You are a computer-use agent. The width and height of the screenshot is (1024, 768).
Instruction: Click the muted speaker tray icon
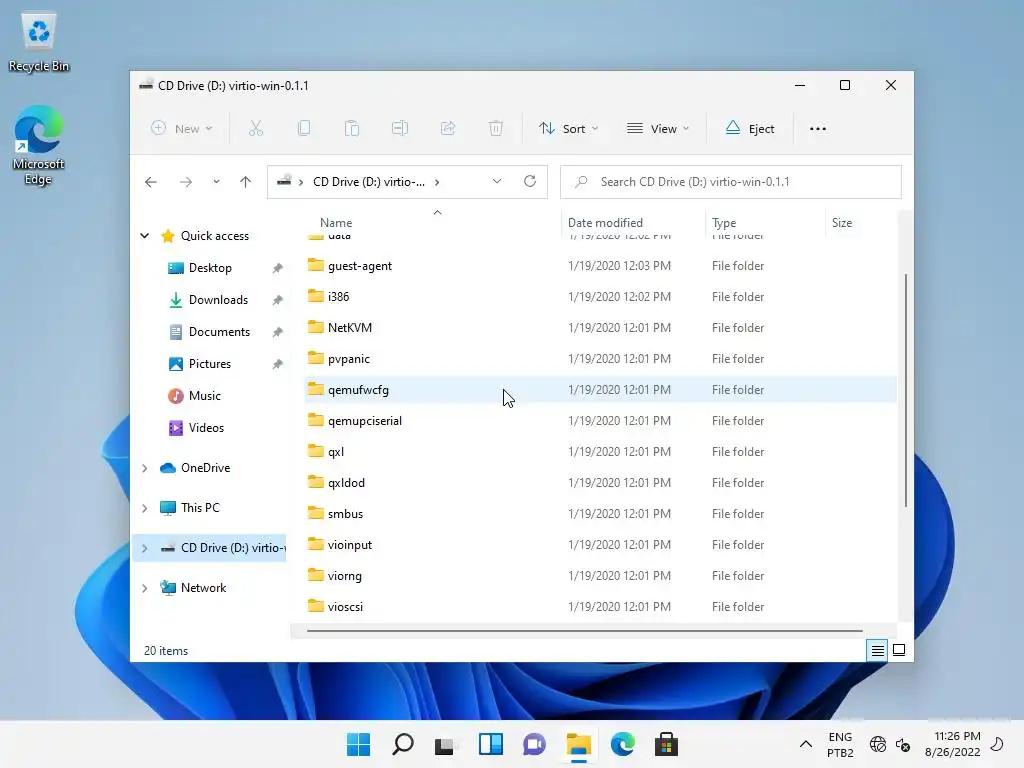903,744
